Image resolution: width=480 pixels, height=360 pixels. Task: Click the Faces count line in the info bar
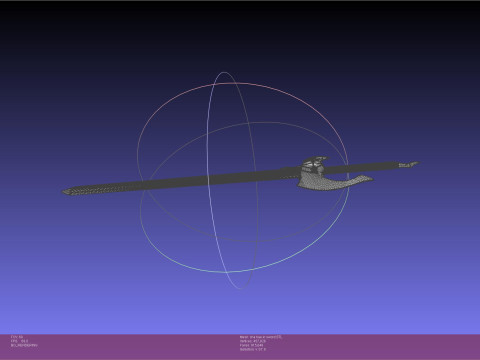[x=251, y=345]
